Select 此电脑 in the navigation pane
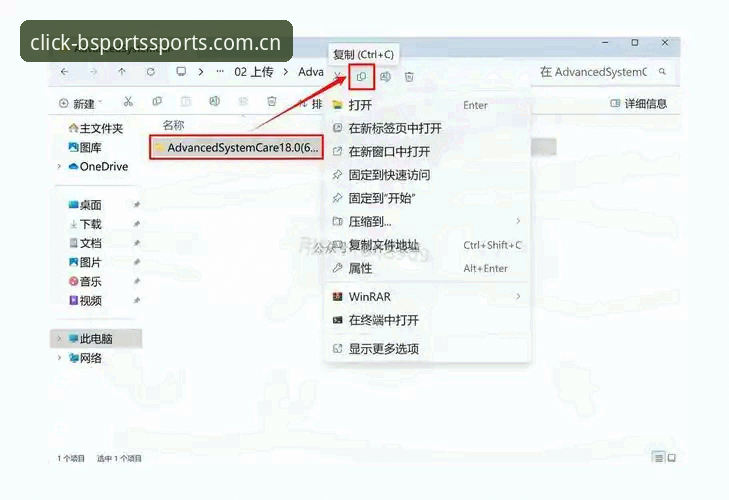 [x=96, y=339]
